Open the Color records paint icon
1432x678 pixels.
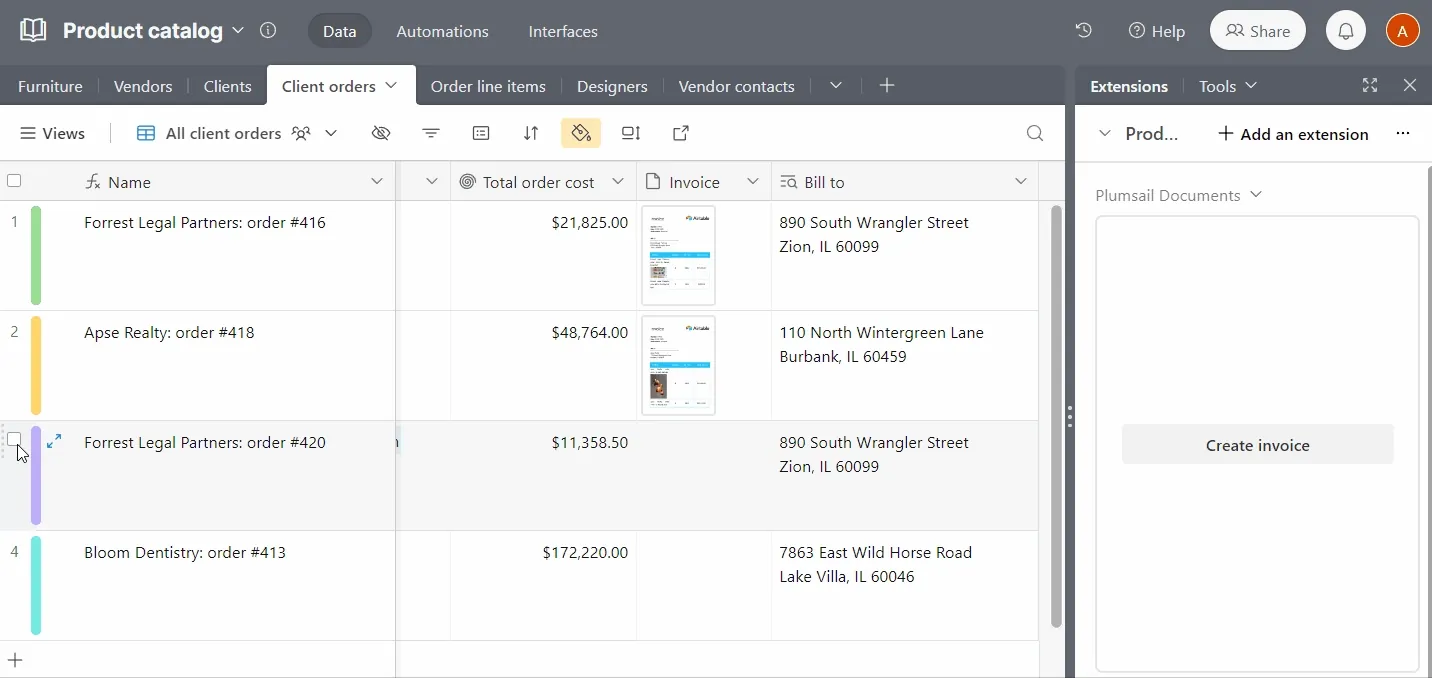[x=581, y=133]
